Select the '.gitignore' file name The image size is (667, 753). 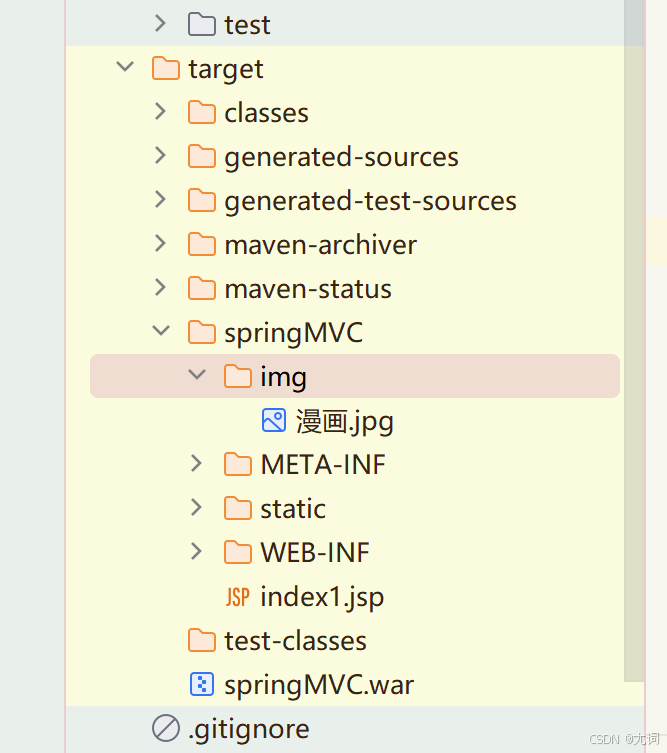tap(249, 730)
